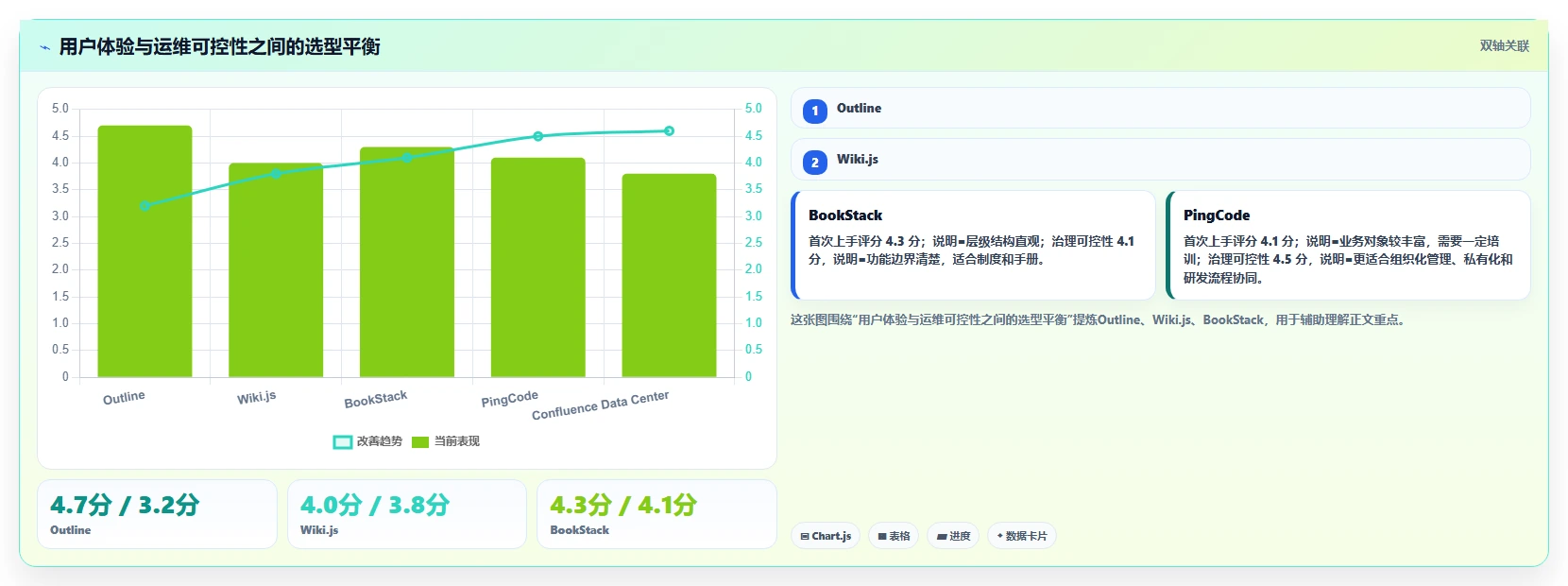Toggle the 当前表现 legend item
This screenshot has width=1568, height=586.
coord(446,441)
